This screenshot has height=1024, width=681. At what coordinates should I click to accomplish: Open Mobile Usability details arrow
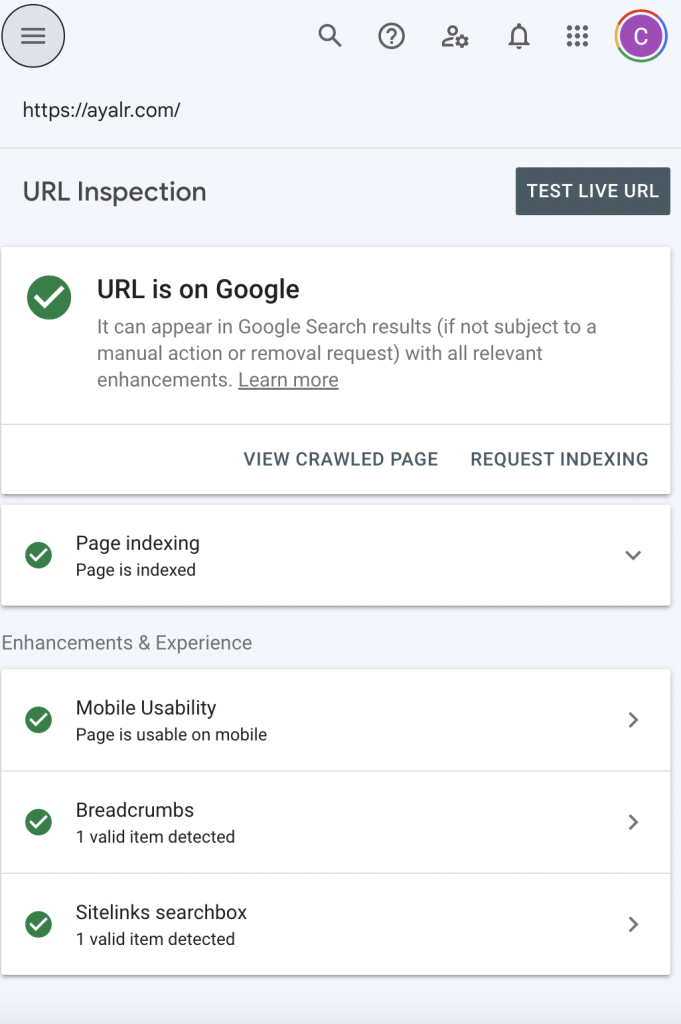coord(633,720)
